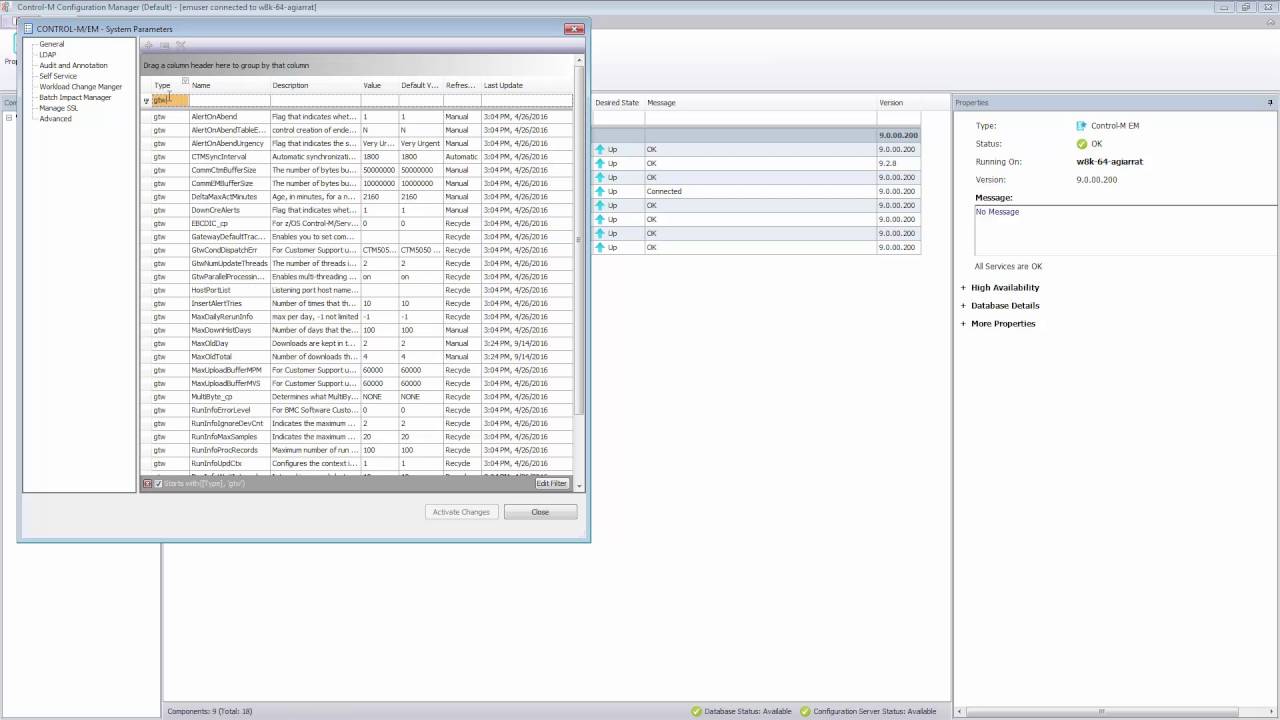The height and width of the screenshot is (720, 1280).
Task: Sort by Last Update column header
Action: tap(527, 85)
